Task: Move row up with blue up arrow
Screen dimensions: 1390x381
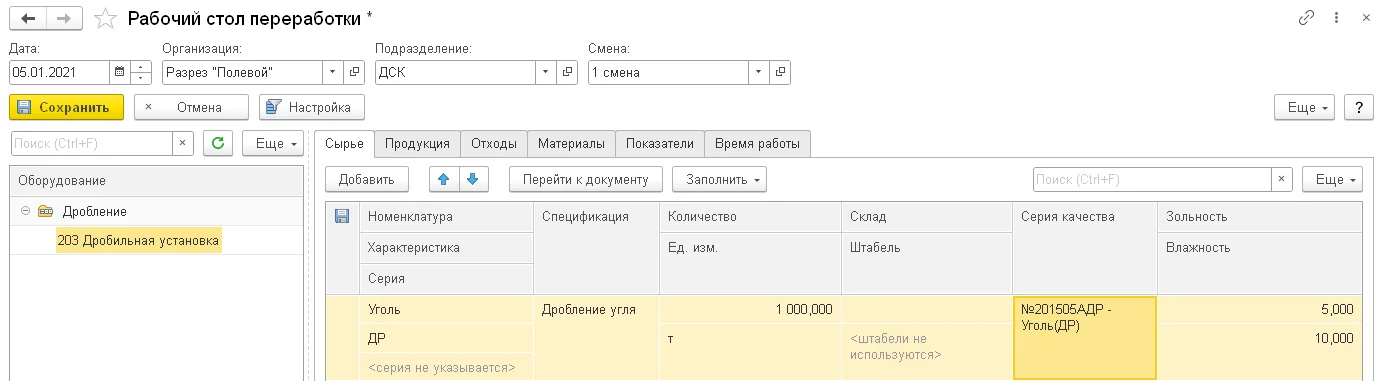Action: [443, 180]
